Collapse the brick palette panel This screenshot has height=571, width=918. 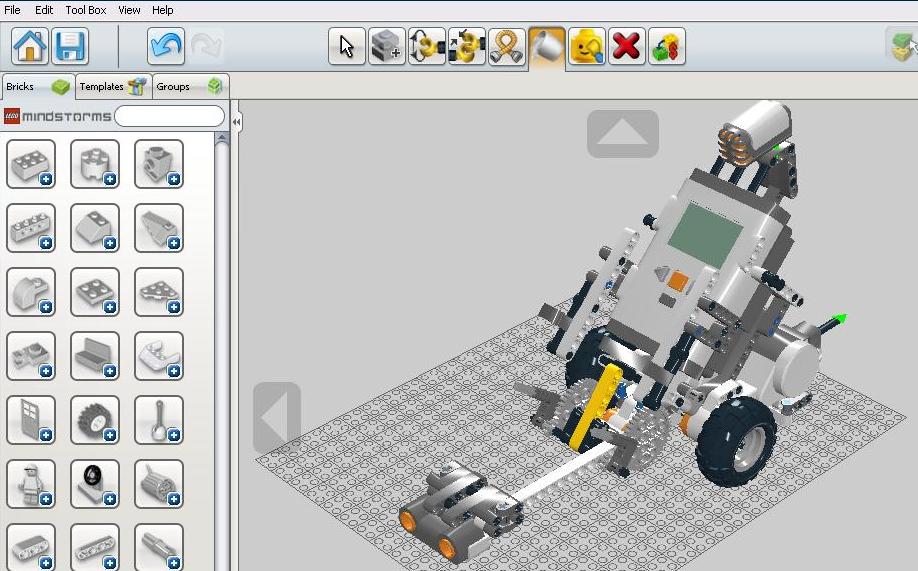pos(236,122)
